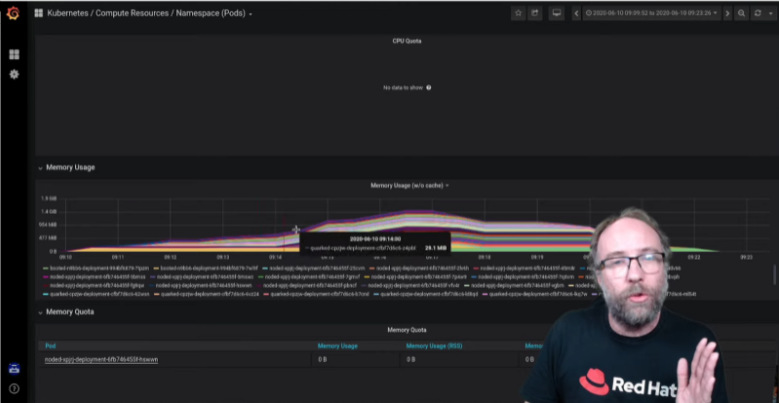Click the legend scrollbar of the memory chart
The height and width of the screenshot is (403, 779).
[775, 274]
